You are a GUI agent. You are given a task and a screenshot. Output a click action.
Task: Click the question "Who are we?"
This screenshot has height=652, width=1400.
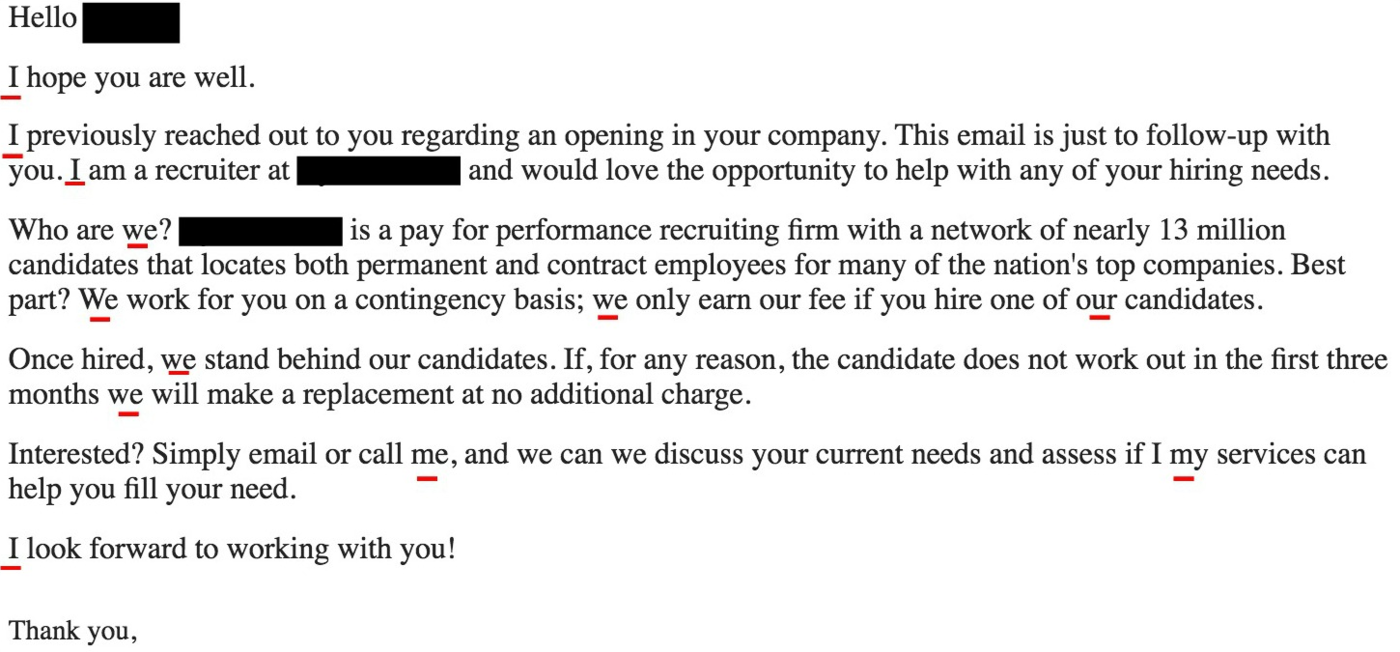click(x=90, y=231)
